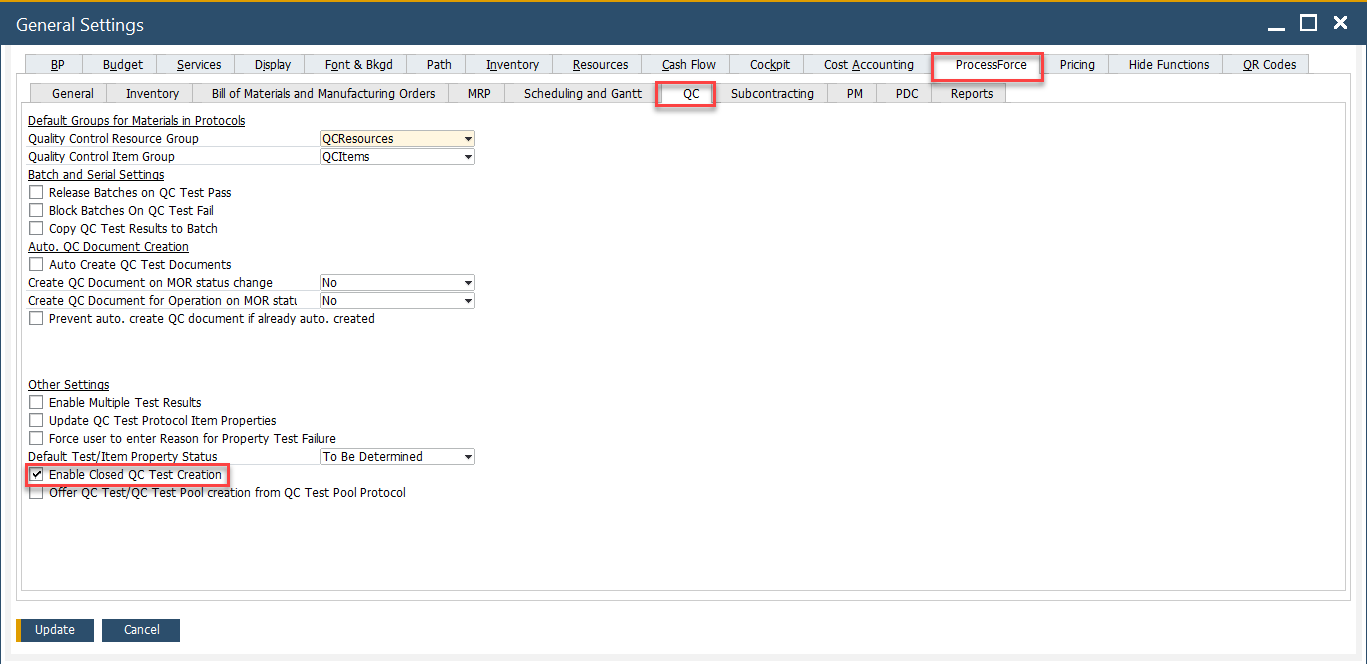Enable Multiple Test Results checkbox
The width and height of the screenshot is (1367, 664).
pos(37,403)
